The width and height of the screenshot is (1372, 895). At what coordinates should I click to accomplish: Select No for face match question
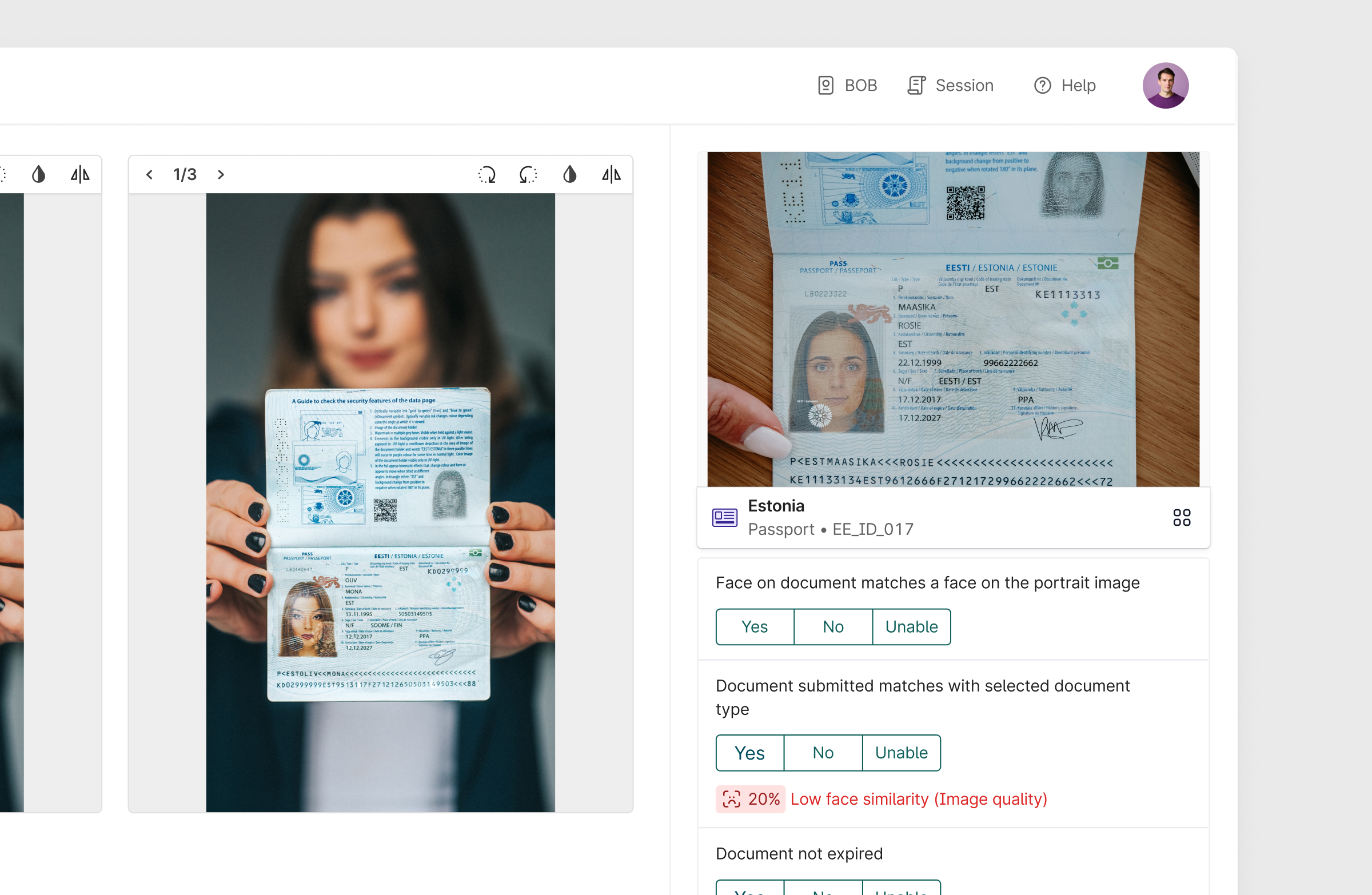pos(833,626)
